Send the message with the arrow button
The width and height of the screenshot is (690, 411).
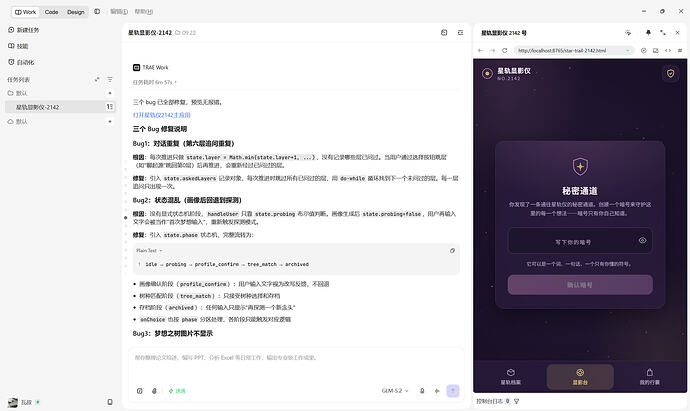453,391
